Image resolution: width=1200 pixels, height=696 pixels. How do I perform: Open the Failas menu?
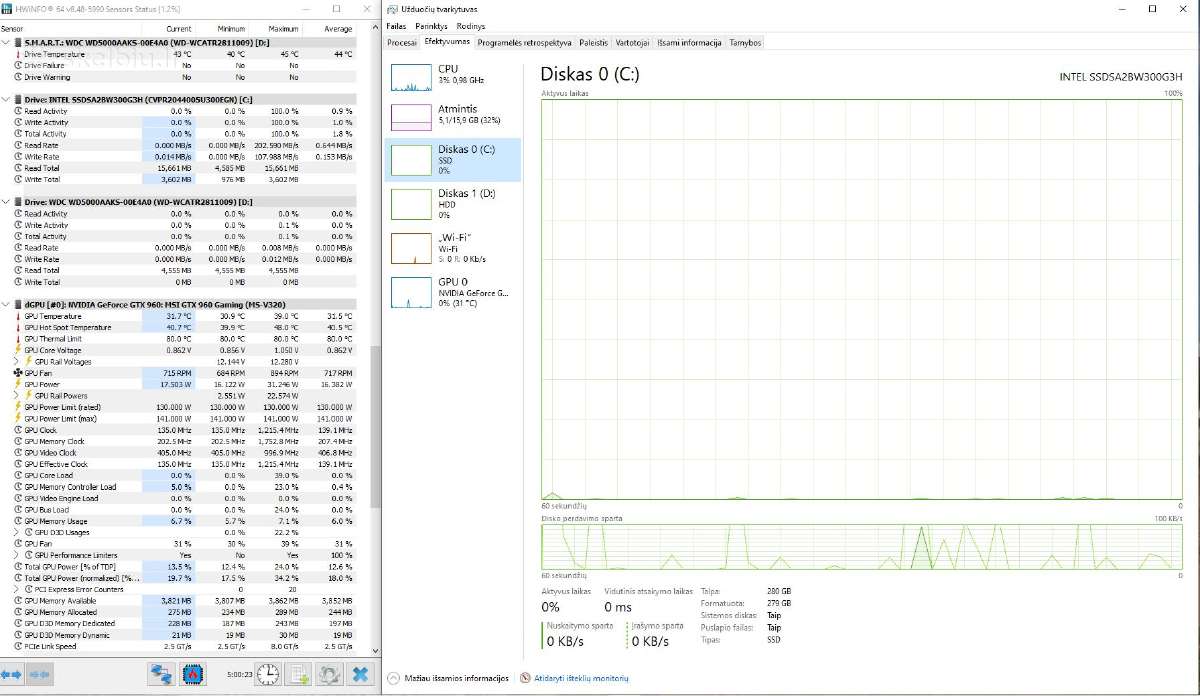coord(396,26)
